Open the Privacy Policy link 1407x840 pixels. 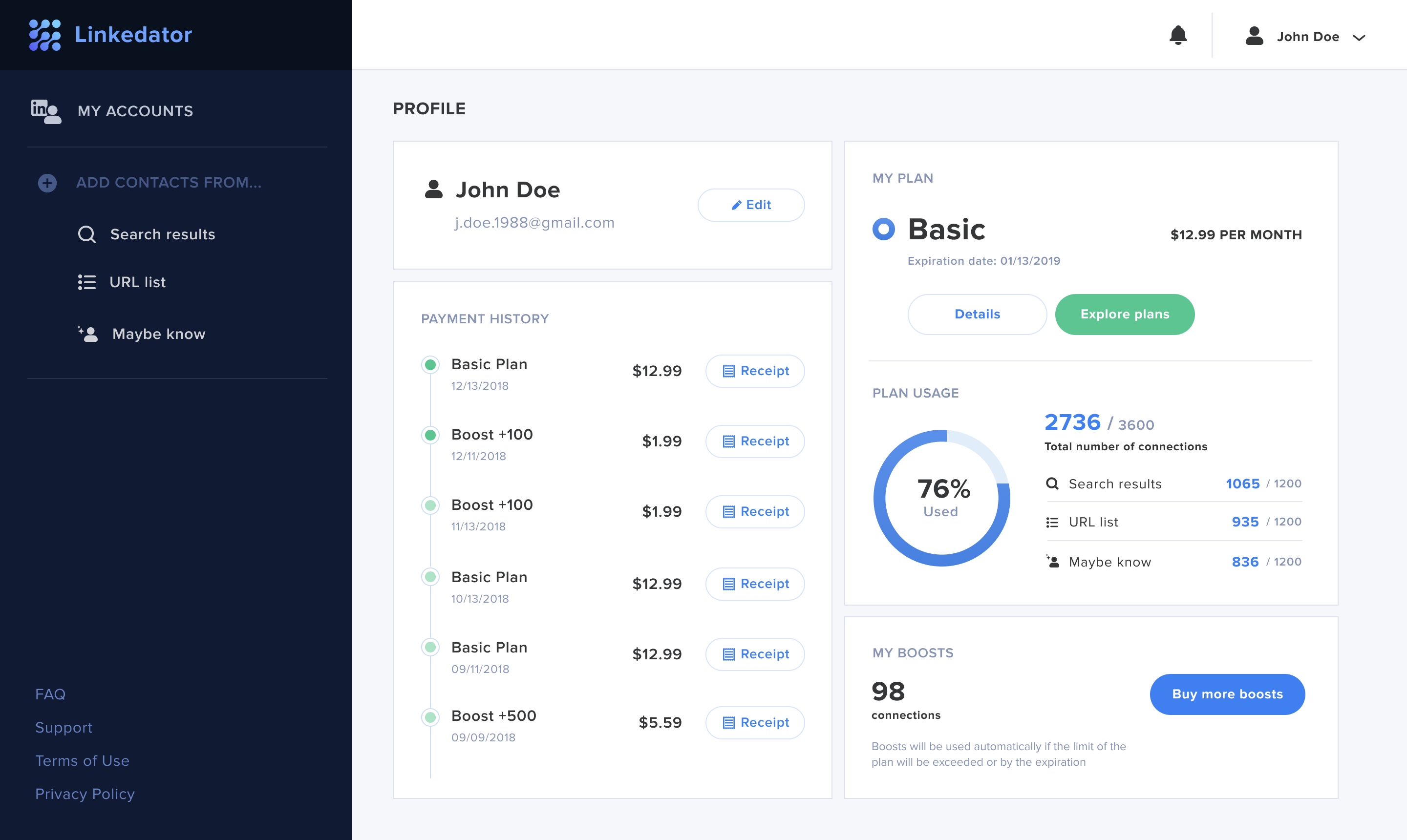tap(85, 794)
